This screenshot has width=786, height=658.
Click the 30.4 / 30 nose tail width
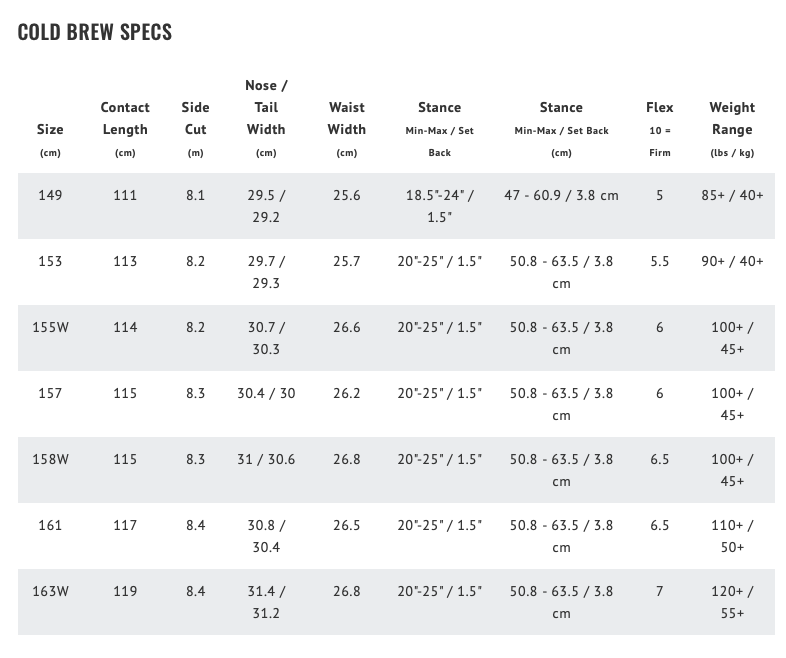pyautogui.click(x=266, y=393)
